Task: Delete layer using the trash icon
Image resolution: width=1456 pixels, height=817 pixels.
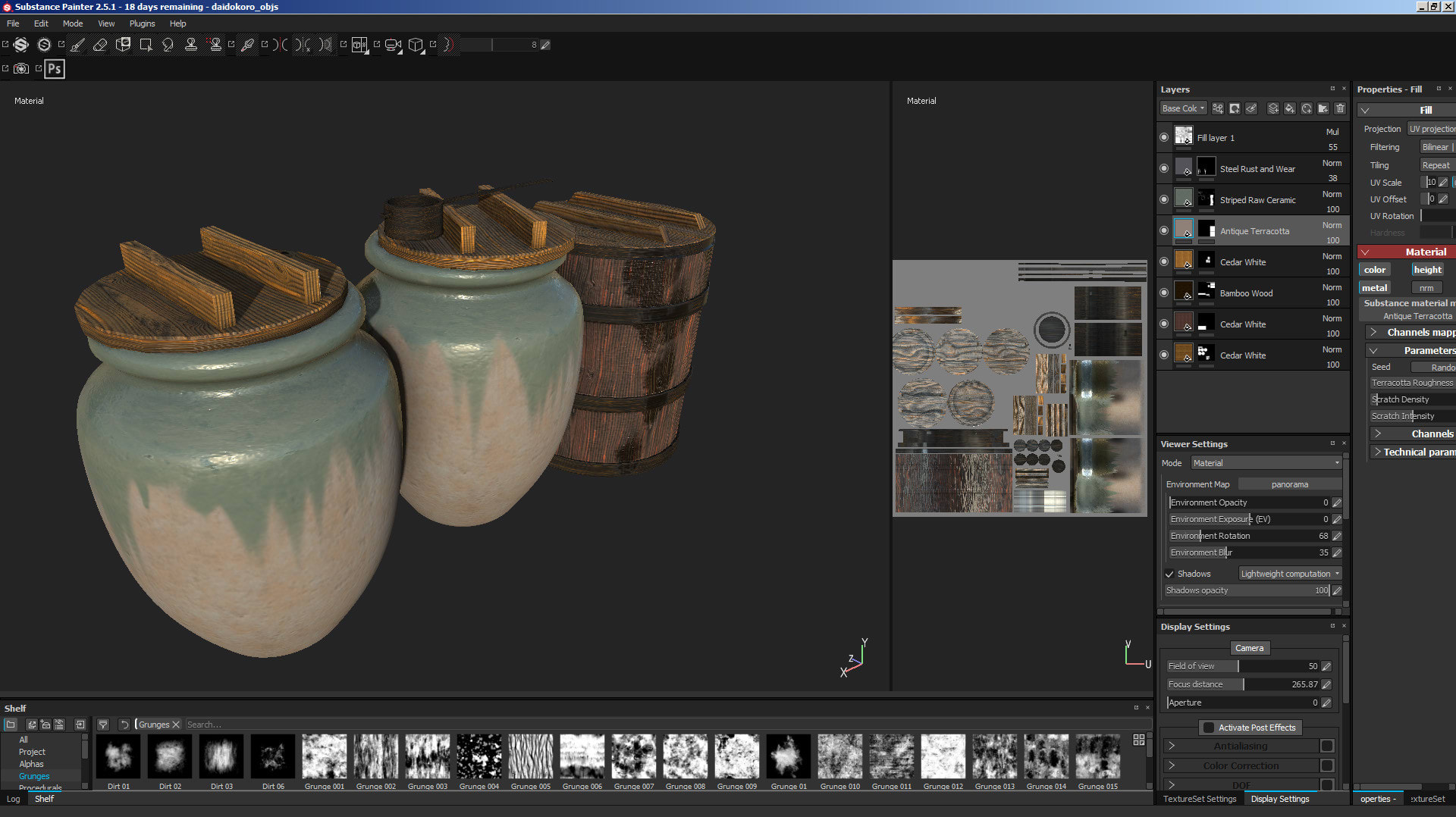Action: [1340, 108]
